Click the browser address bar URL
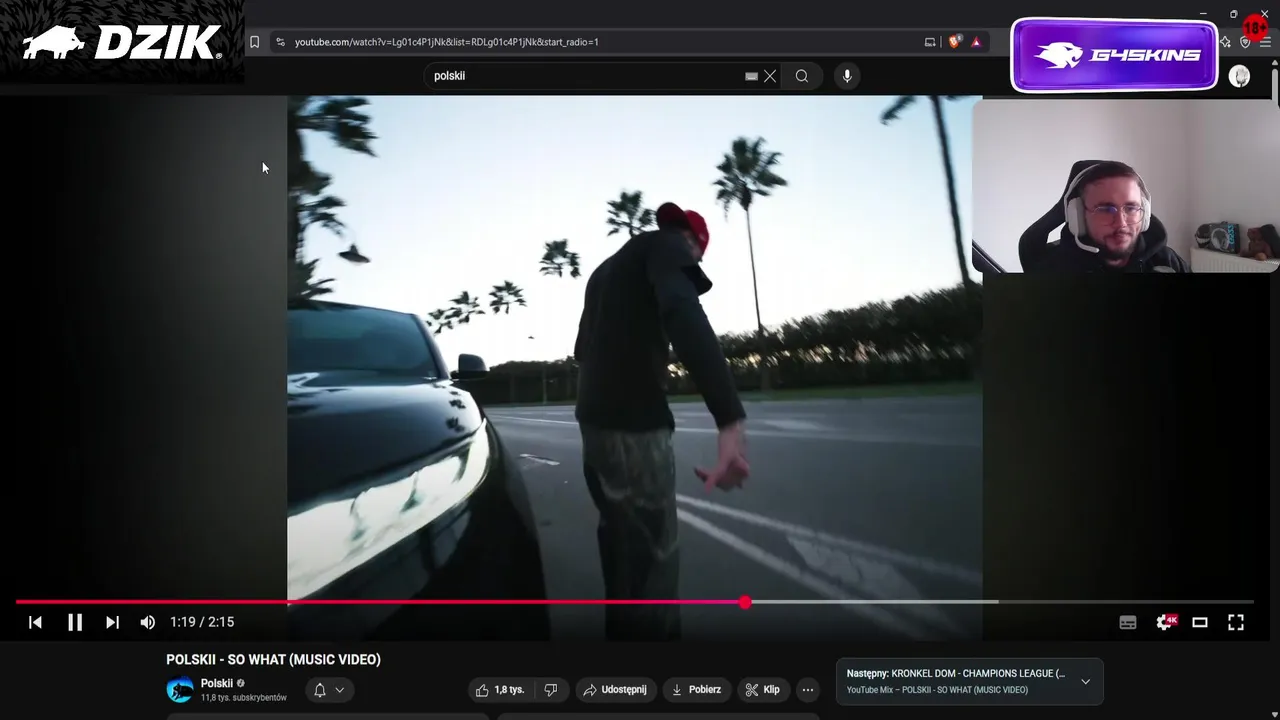Screen dimensions: 1280x720 [447, 42]
